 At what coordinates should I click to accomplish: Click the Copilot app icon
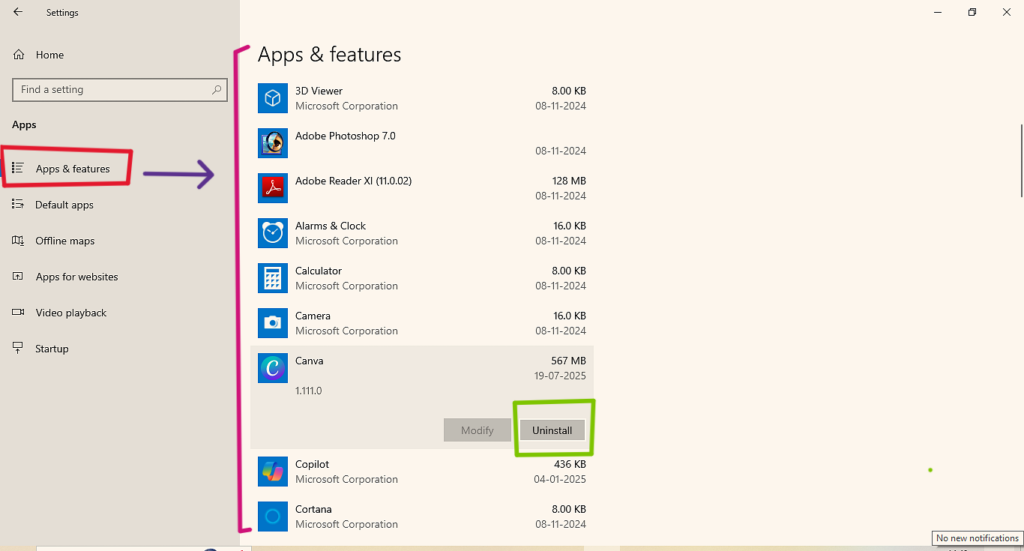click(x=272, y=471)
